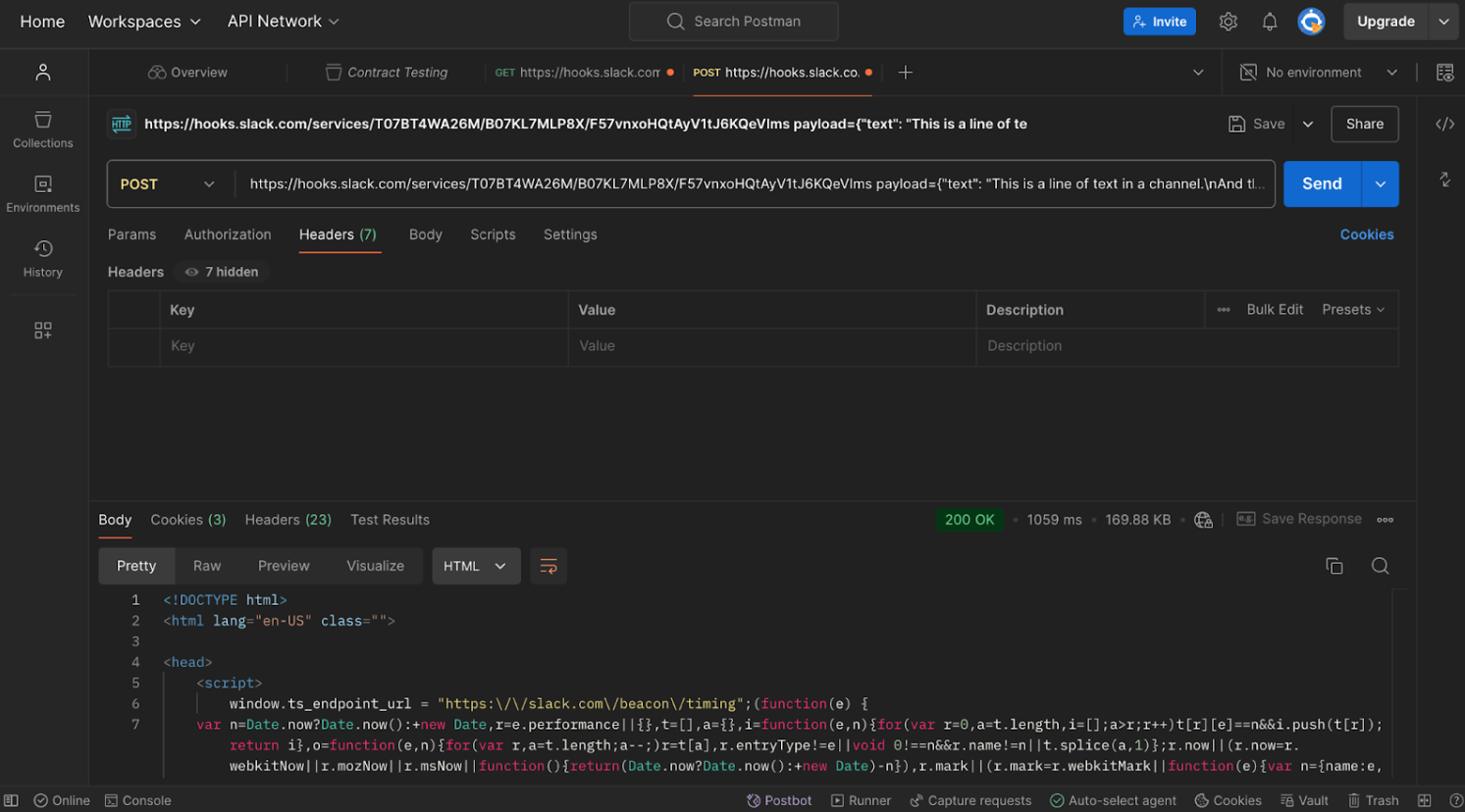Click Auto-select agent in status bar
The height and width of the screenshot is (812, 1465).
coord(1113,800)
